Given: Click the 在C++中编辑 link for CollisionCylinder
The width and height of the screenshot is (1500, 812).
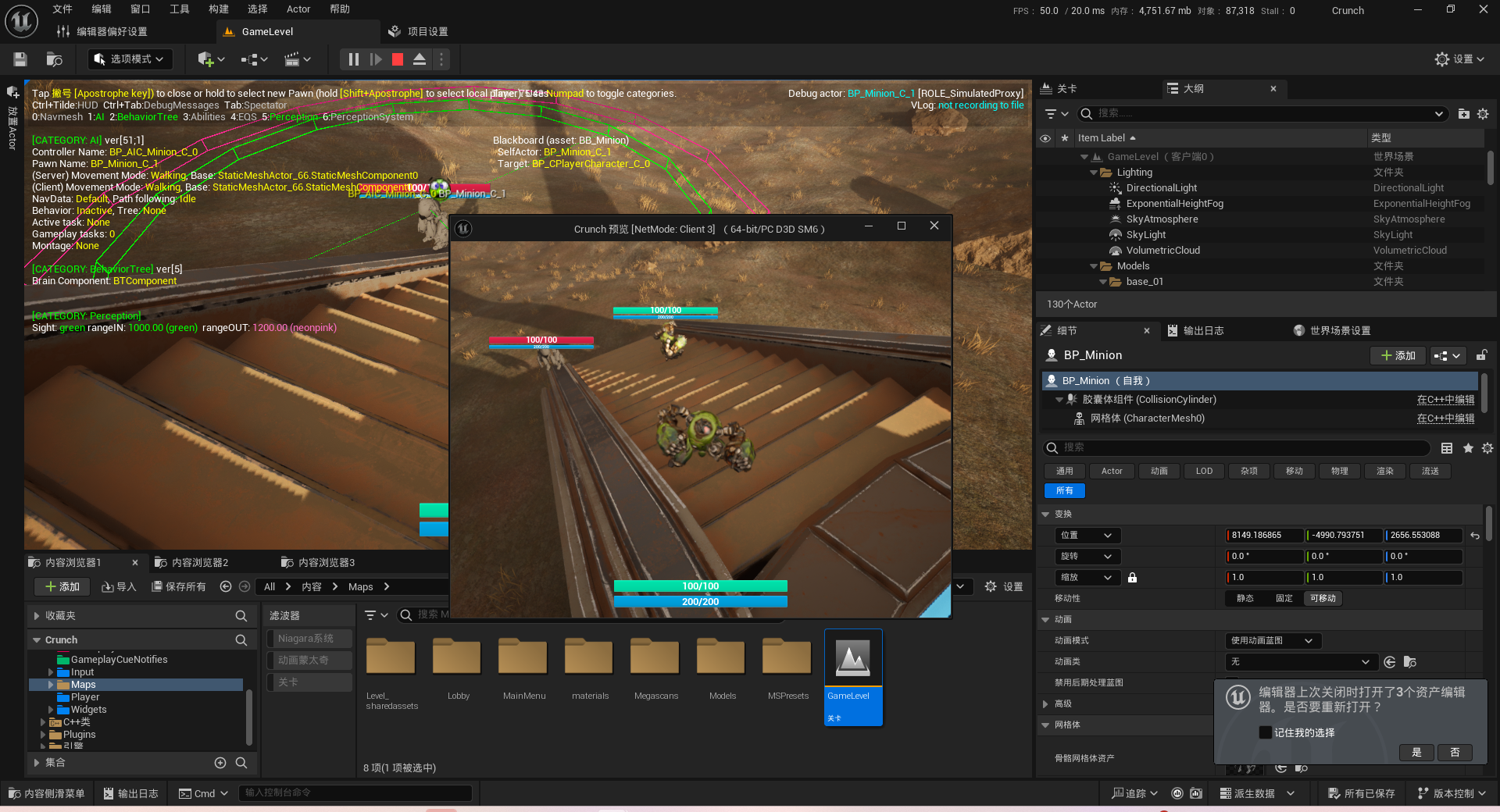Looking at the screenshot, I should (1445, 400).
